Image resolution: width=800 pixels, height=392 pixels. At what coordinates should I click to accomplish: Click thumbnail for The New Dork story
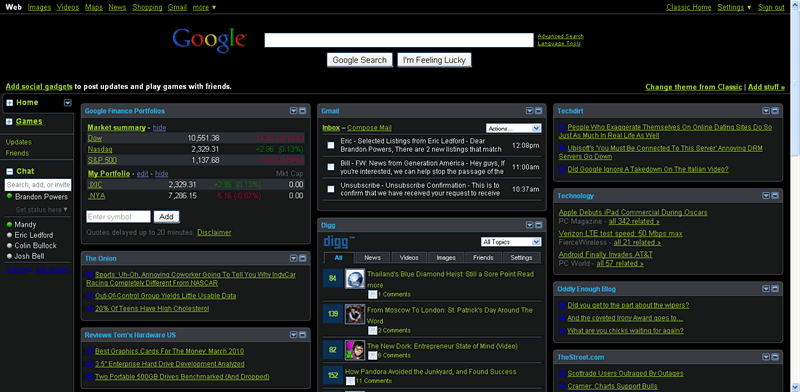[x=355, y=350]
